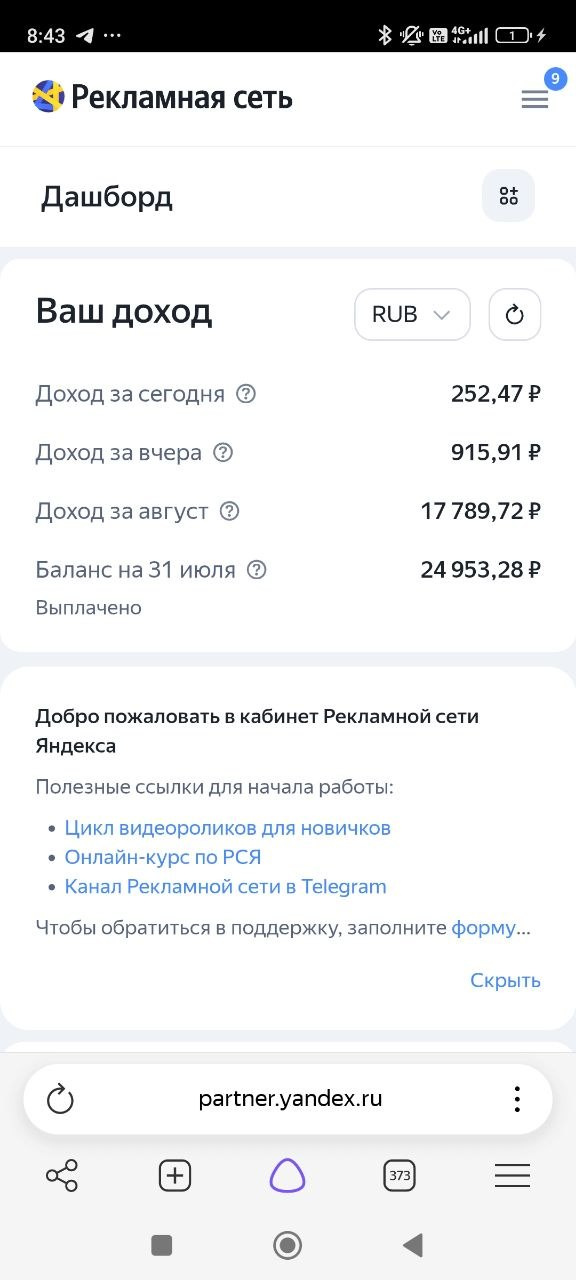
Task: Tap the partner.yandex.ru address field
Action: (x=290, y=1099)
